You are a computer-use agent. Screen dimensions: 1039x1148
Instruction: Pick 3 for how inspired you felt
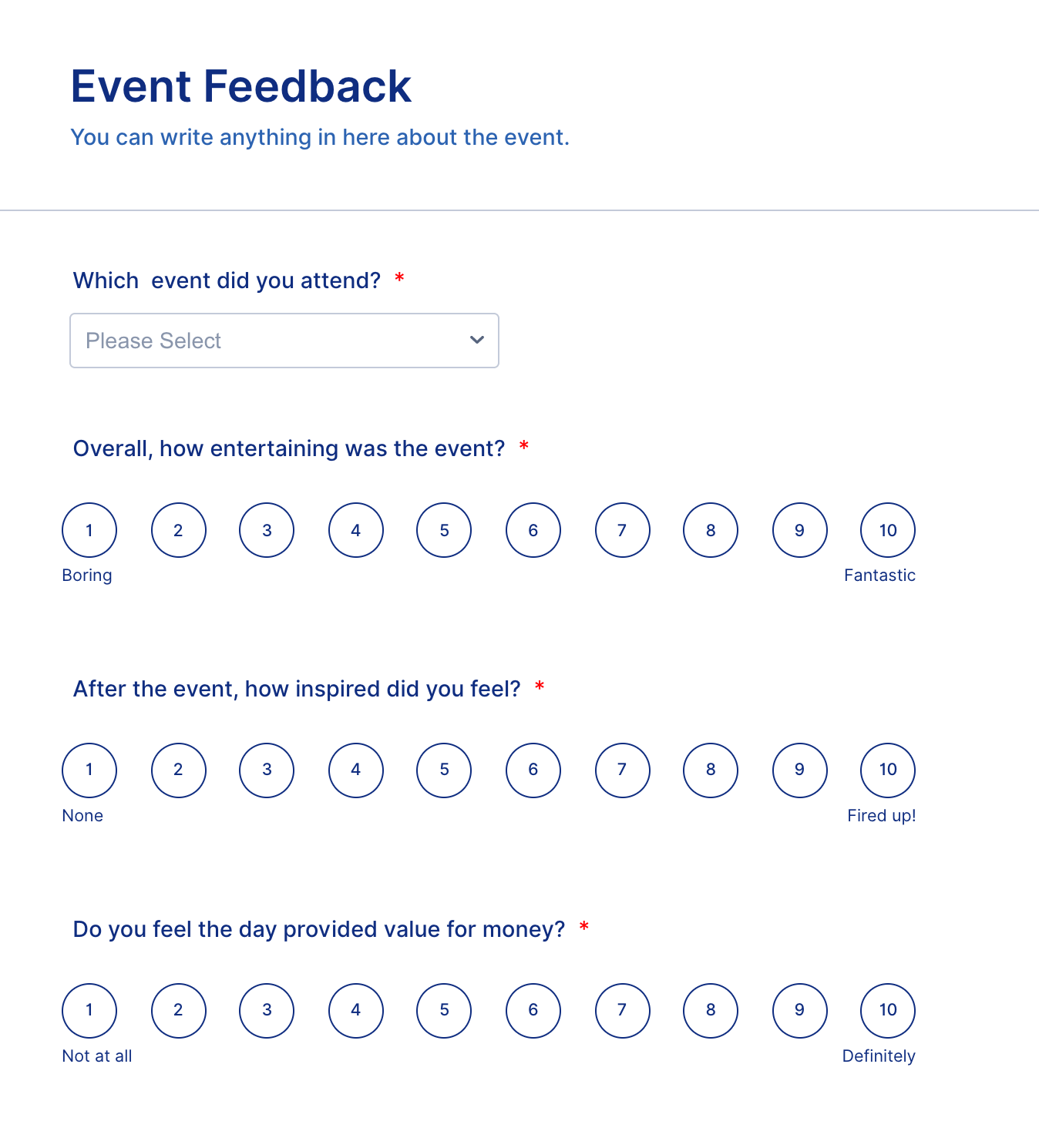[x=267, y=770]
